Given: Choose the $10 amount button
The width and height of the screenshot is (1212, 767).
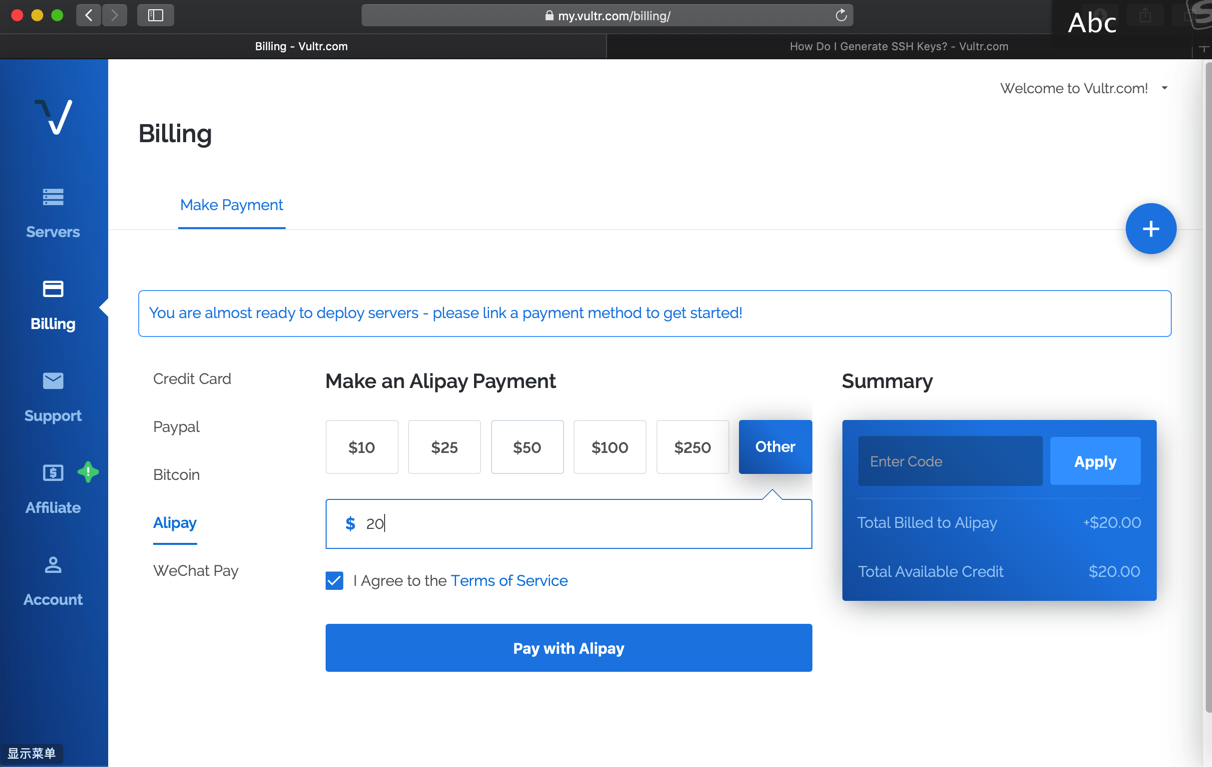Looking at the screenshot, I should point(362,447).
